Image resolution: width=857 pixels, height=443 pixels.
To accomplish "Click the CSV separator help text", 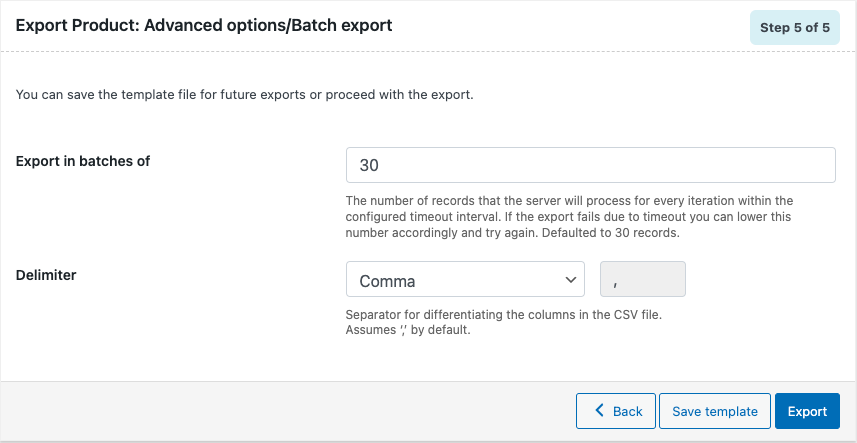I will click(x=504, y=316).
